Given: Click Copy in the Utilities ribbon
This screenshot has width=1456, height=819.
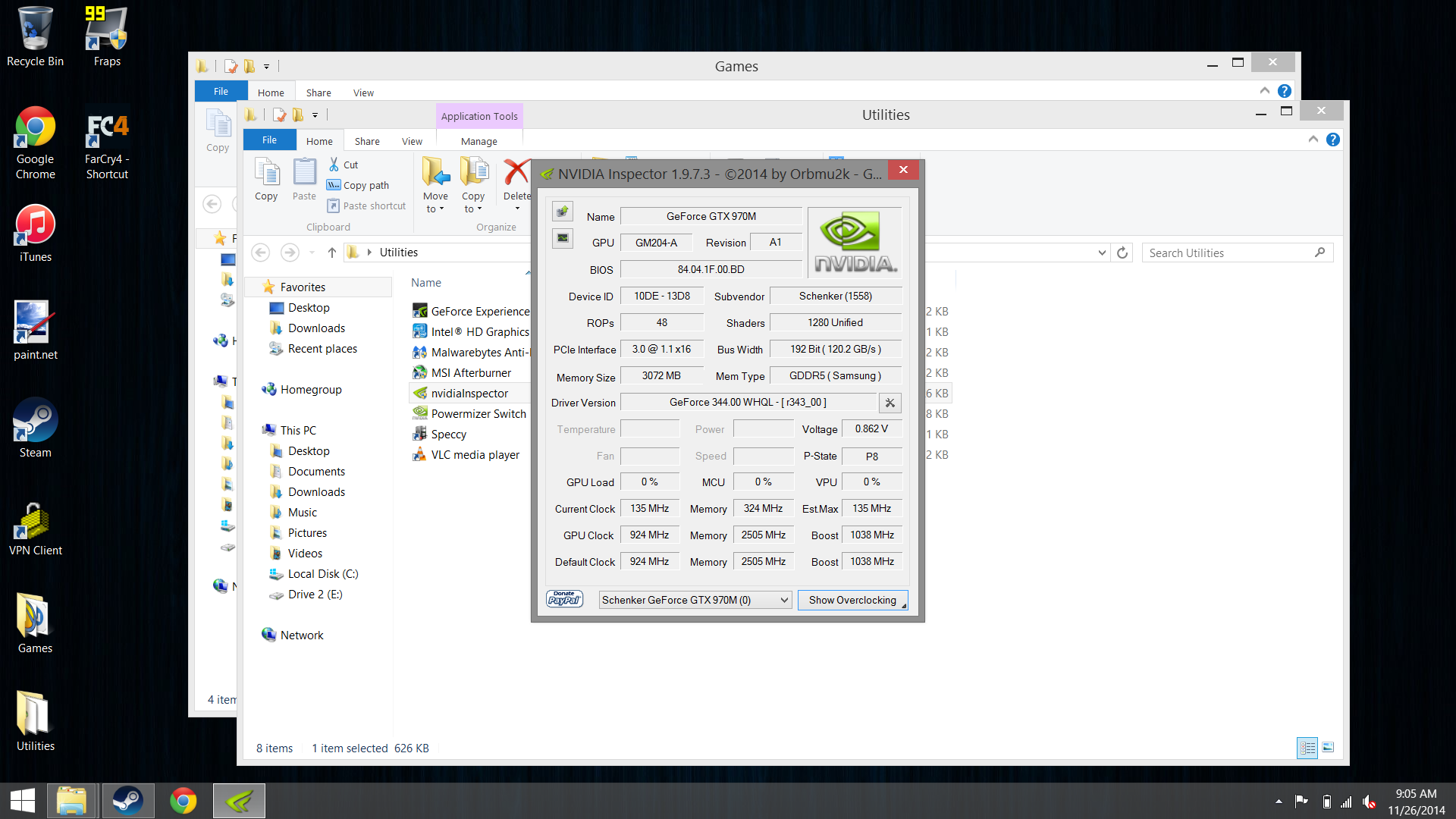Looking at the screenshot, I should pos(266,179).
